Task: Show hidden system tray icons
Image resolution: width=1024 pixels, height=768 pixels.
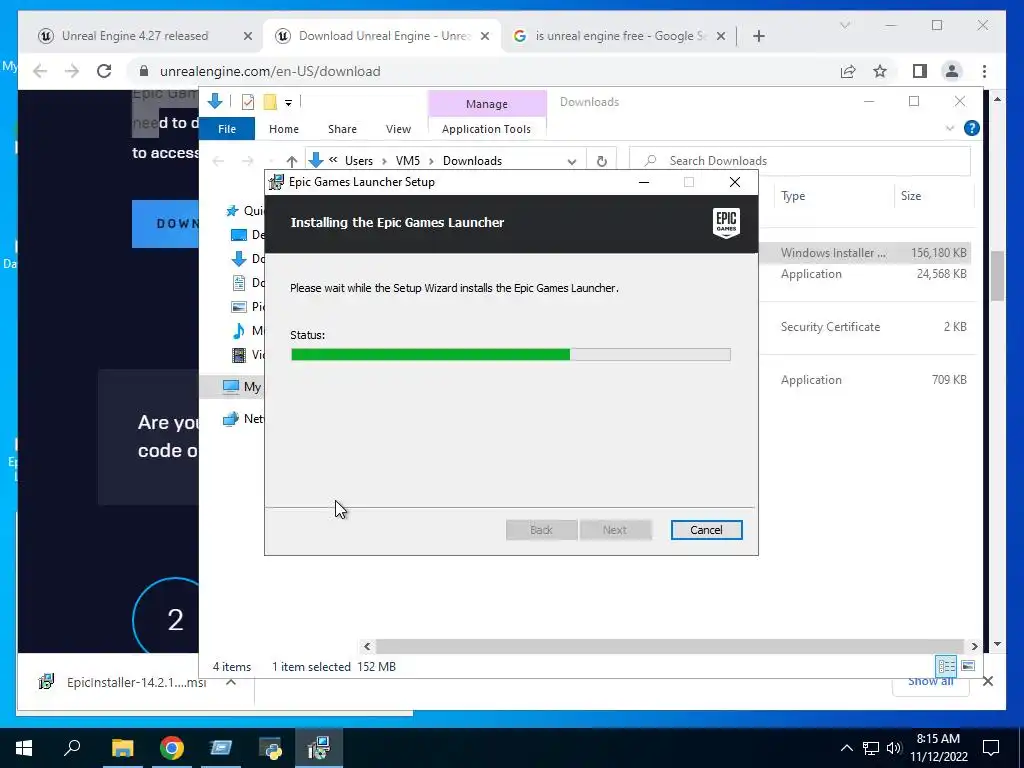Action: click(x=846, y=748)
